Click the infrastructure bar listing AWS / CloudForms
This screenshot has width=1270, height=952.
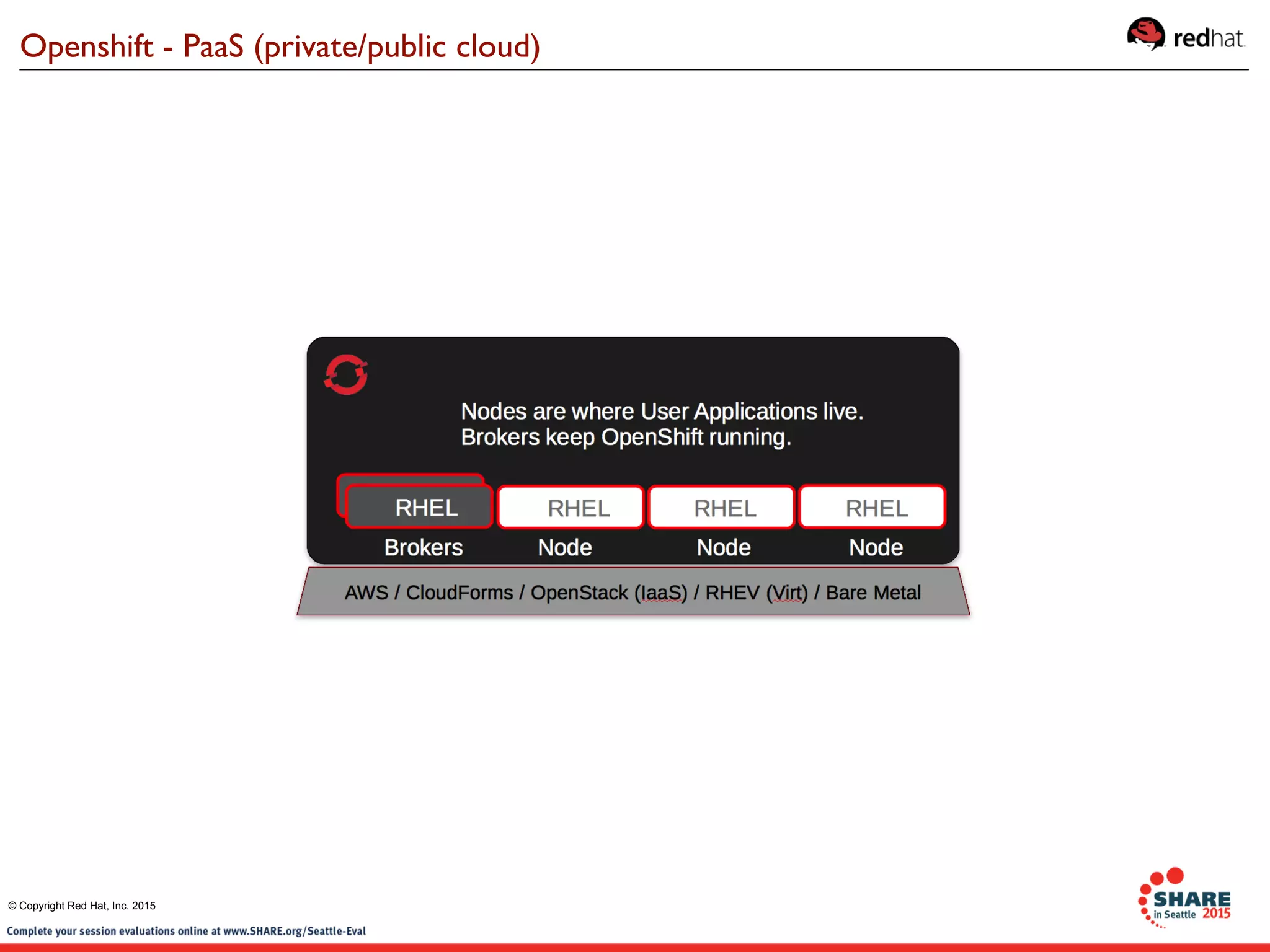[x=633, y=592]
